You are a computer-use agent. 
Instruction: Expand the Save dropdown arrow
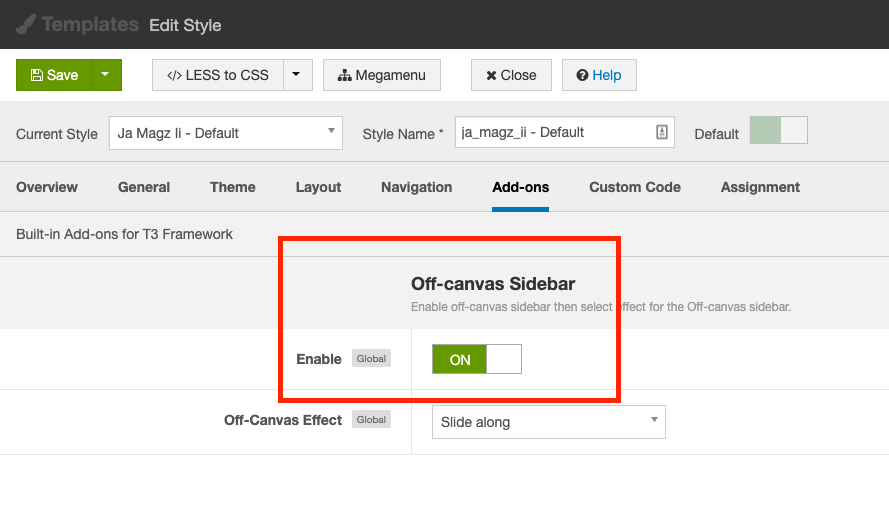pos(106,75)
